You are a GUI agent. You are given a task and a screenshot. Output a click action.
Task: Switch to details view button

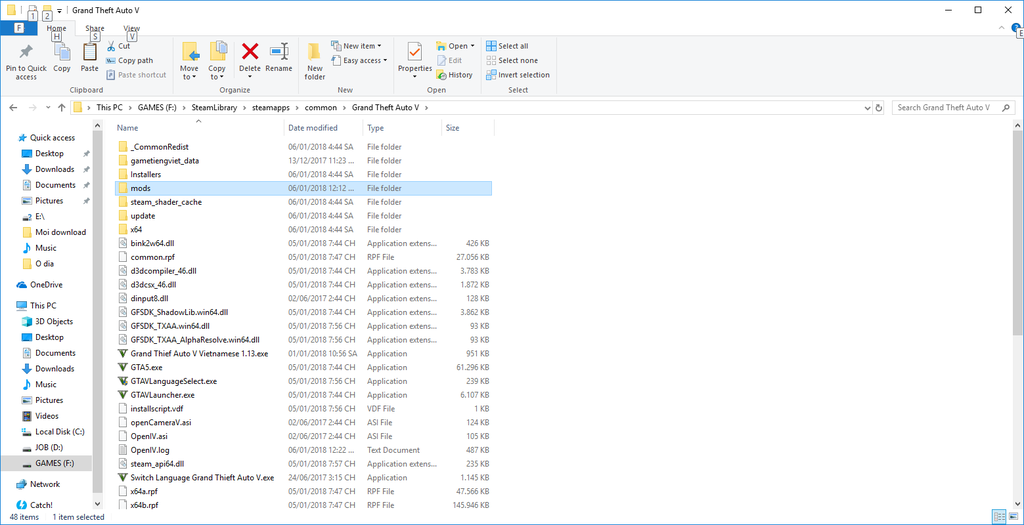coord(999,517)
